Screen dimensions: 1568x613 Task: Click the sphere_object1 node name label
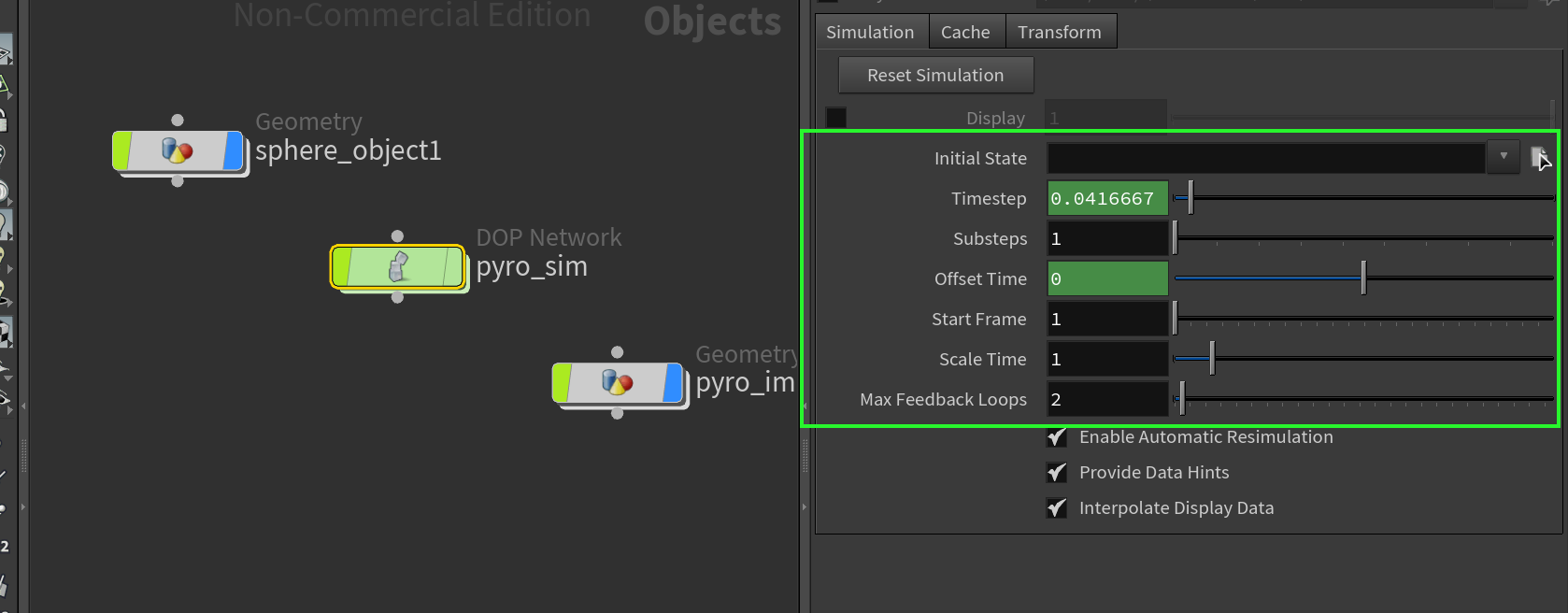348,150
